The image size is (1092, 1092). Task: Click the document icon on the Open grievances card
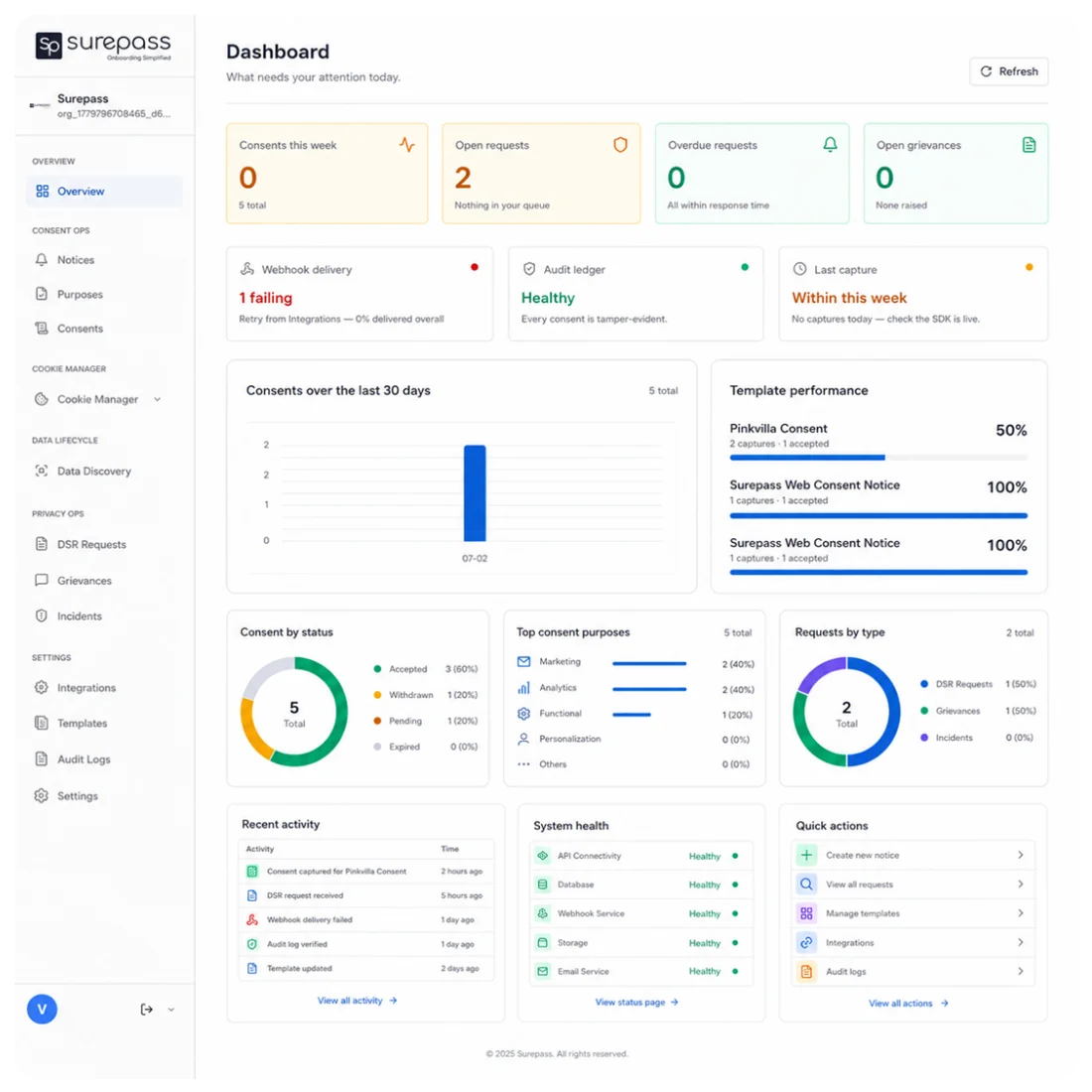1028,145
